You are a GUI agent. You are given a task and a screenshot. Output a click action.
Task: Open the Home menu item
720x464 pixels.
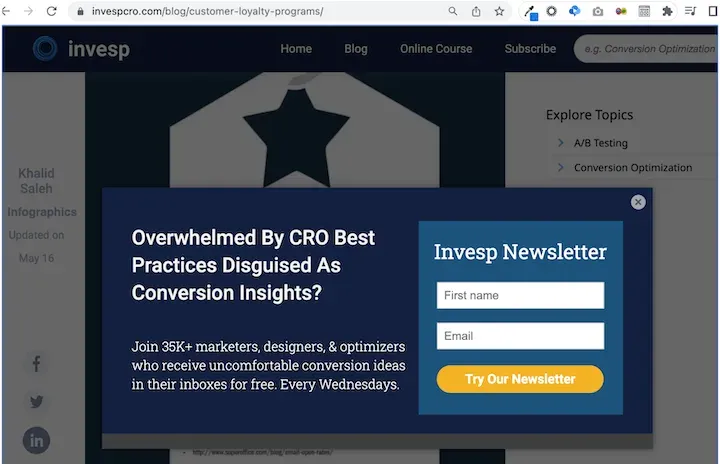[x=296, y=49]
